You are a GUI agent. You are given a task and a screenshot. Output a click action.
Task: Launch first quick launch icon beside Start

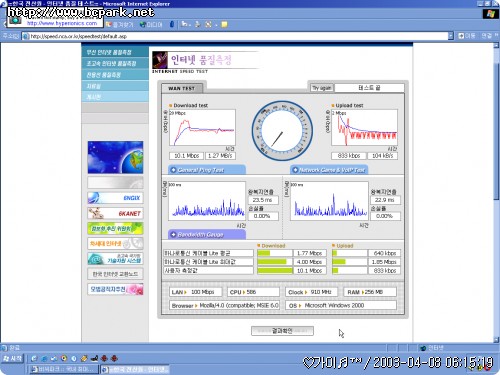[x=34, y=359]
